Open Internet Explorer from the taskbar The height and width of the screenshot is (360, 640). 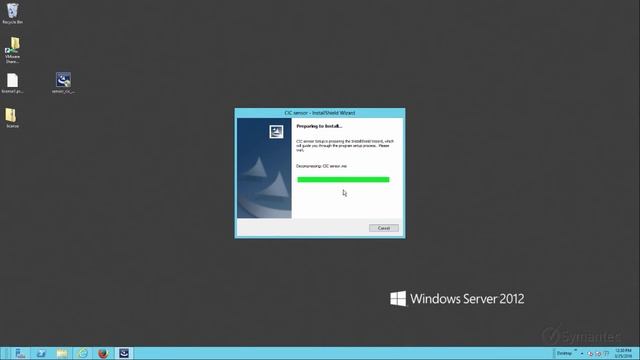[83, 353]
